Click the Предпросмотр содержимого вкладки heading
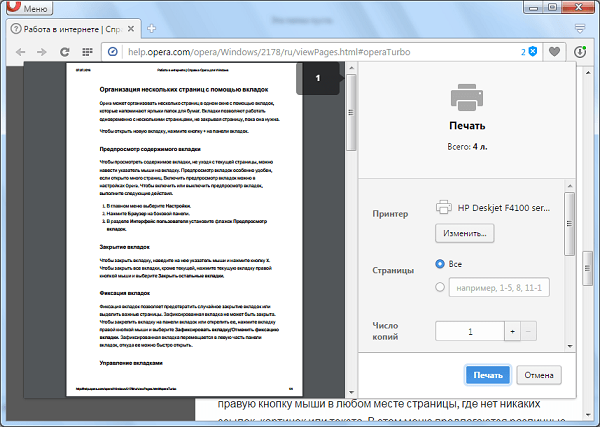 pyautogui.click(x=150, y=149)
